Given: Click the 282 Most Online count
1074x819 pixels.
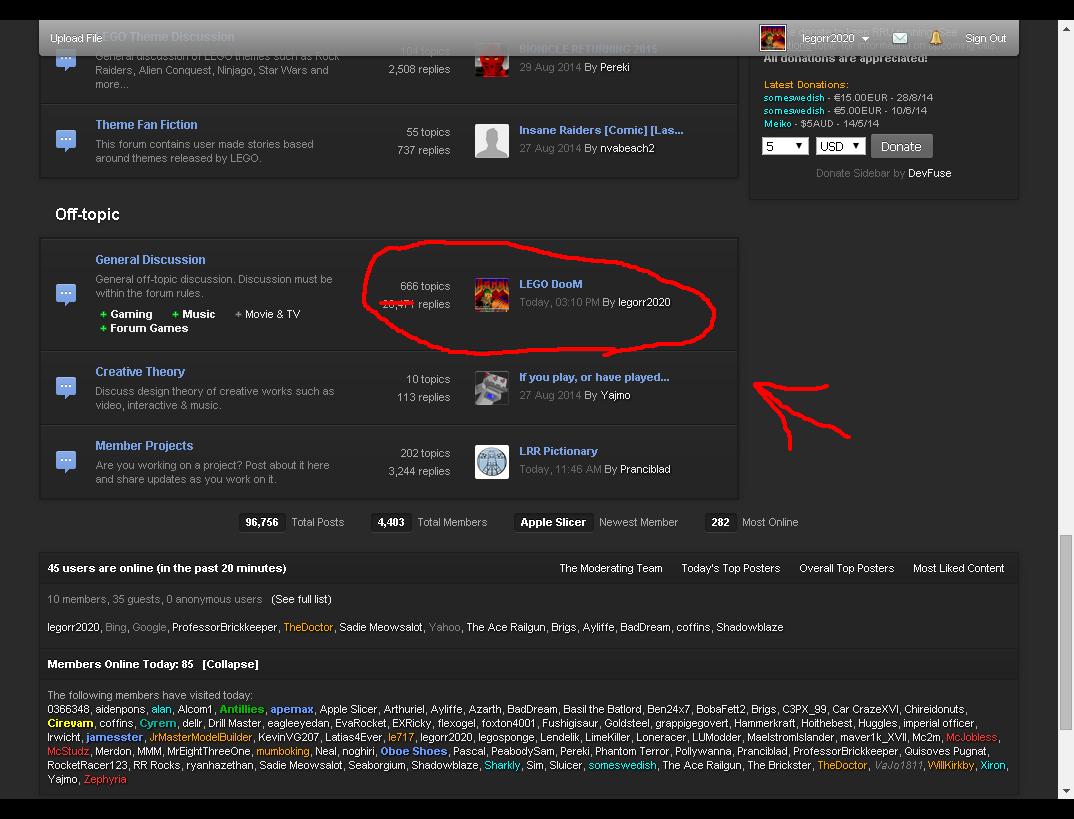Looking at the screenshot, I should point(721,522).
